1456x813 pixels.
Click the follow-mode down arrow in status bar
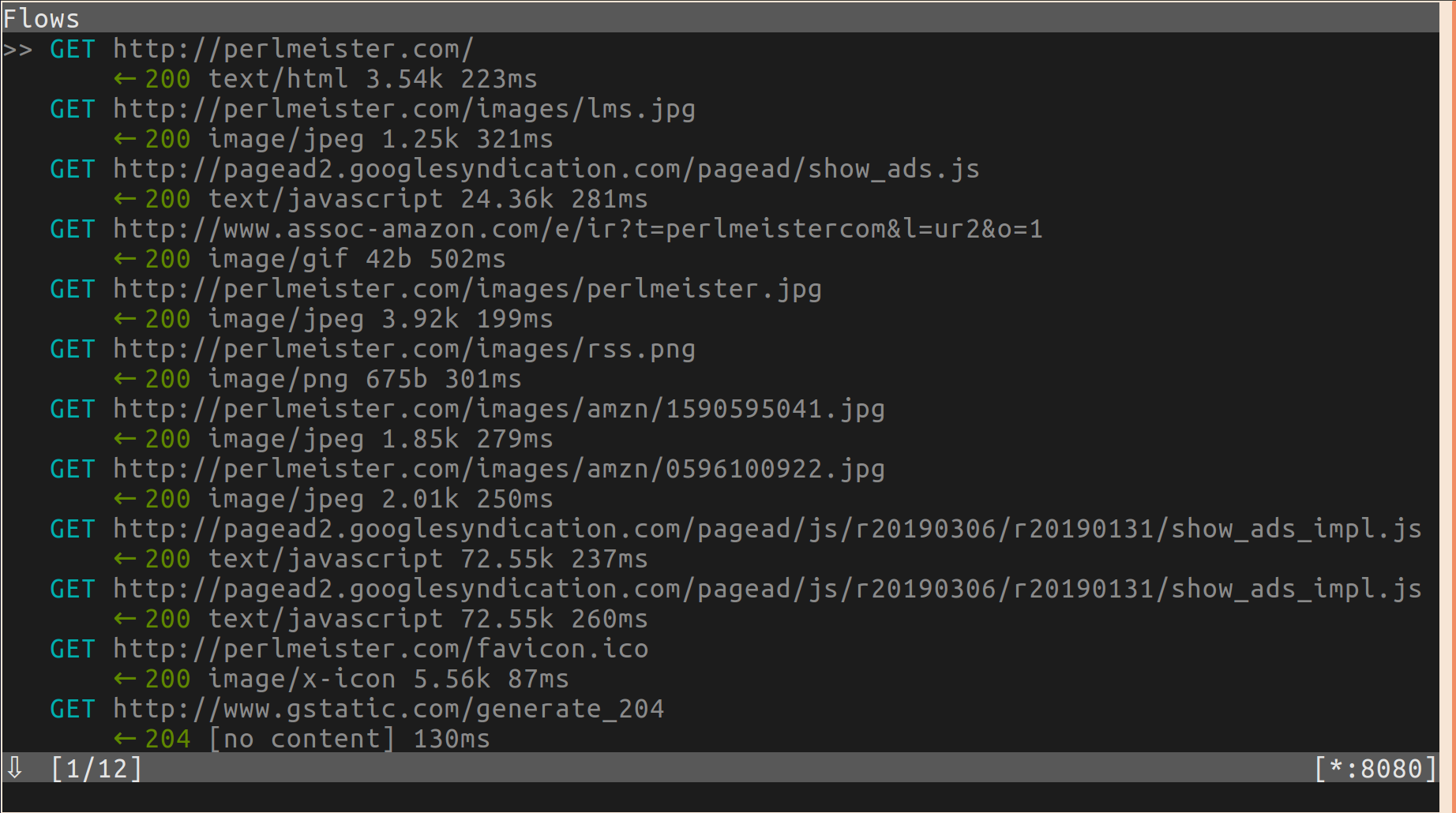click(x=15, y=767)
